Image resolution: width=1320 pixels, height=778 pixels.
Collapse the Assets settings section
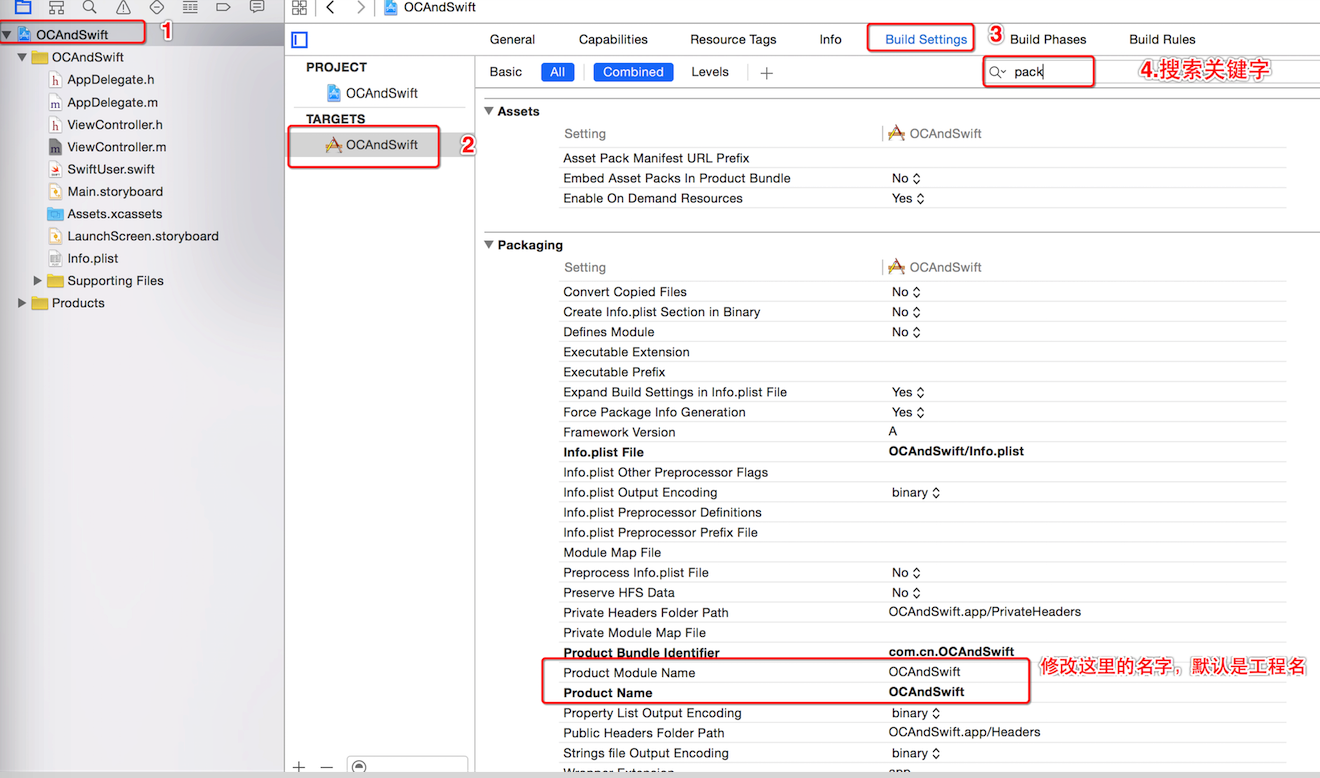click(x=489, y=111)
